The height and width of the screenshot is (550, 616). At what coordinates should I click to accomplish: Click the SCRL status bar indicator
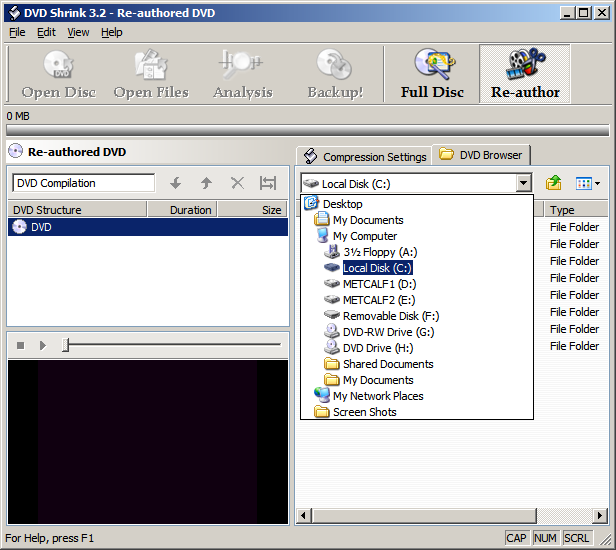576,538
